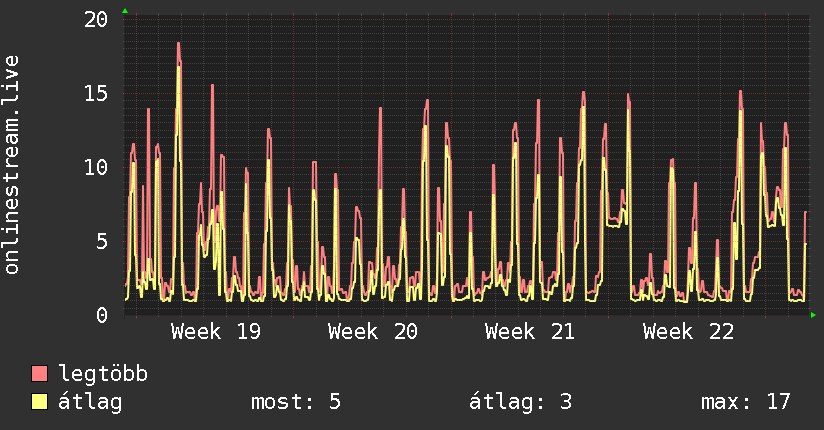This screenshot has height=430, width=824.
Task: Click the 'most: 5' current value
Action: pos(296,402)
